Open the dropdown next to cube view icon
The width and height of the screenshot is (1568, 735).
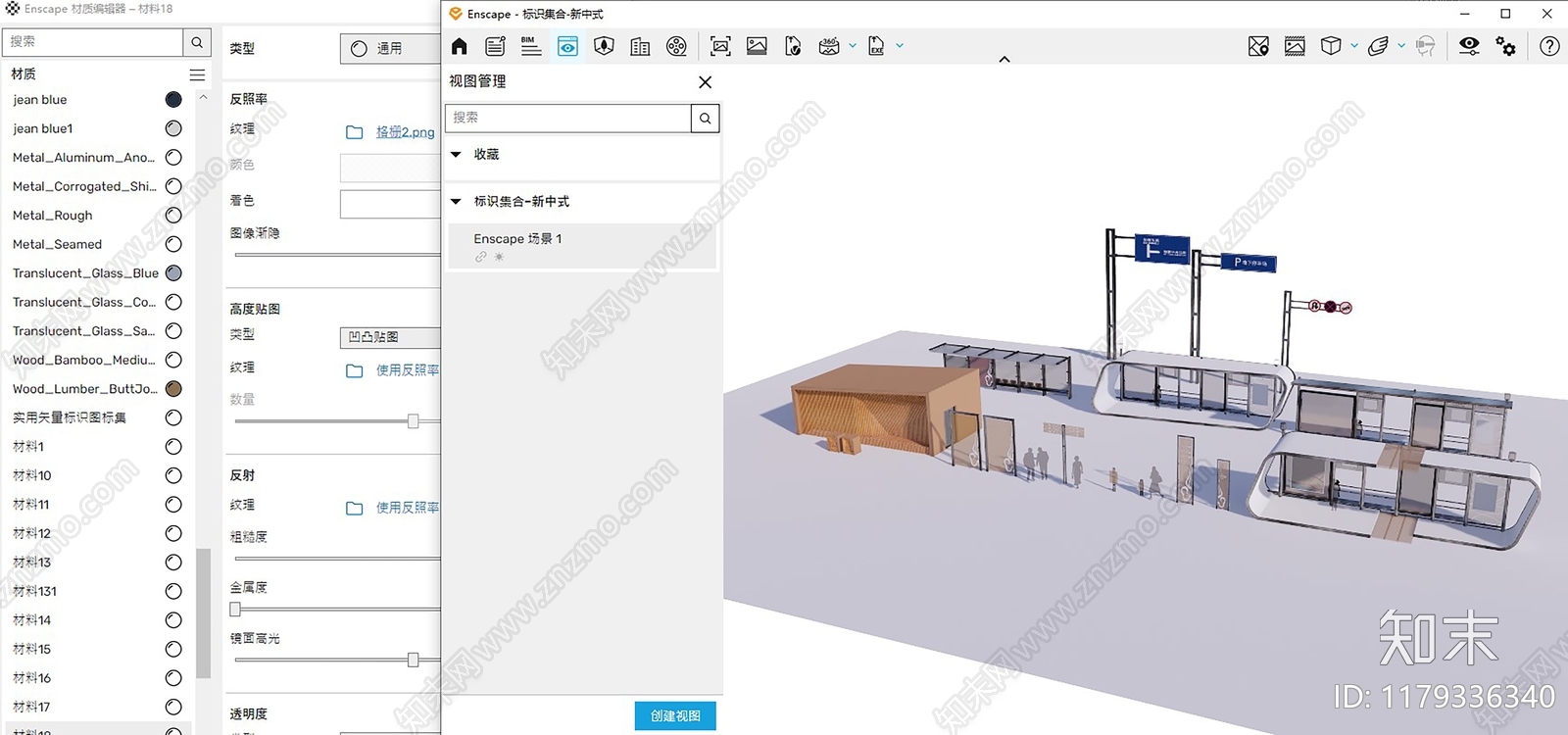(1354, 45)
